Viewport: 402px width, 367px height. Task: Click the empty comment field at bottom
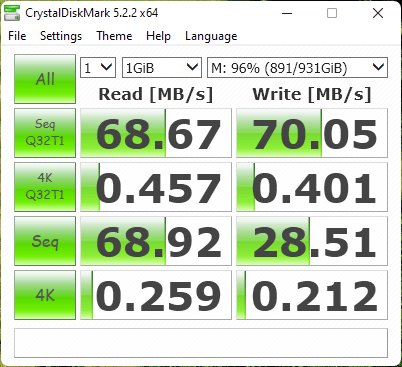201,343
